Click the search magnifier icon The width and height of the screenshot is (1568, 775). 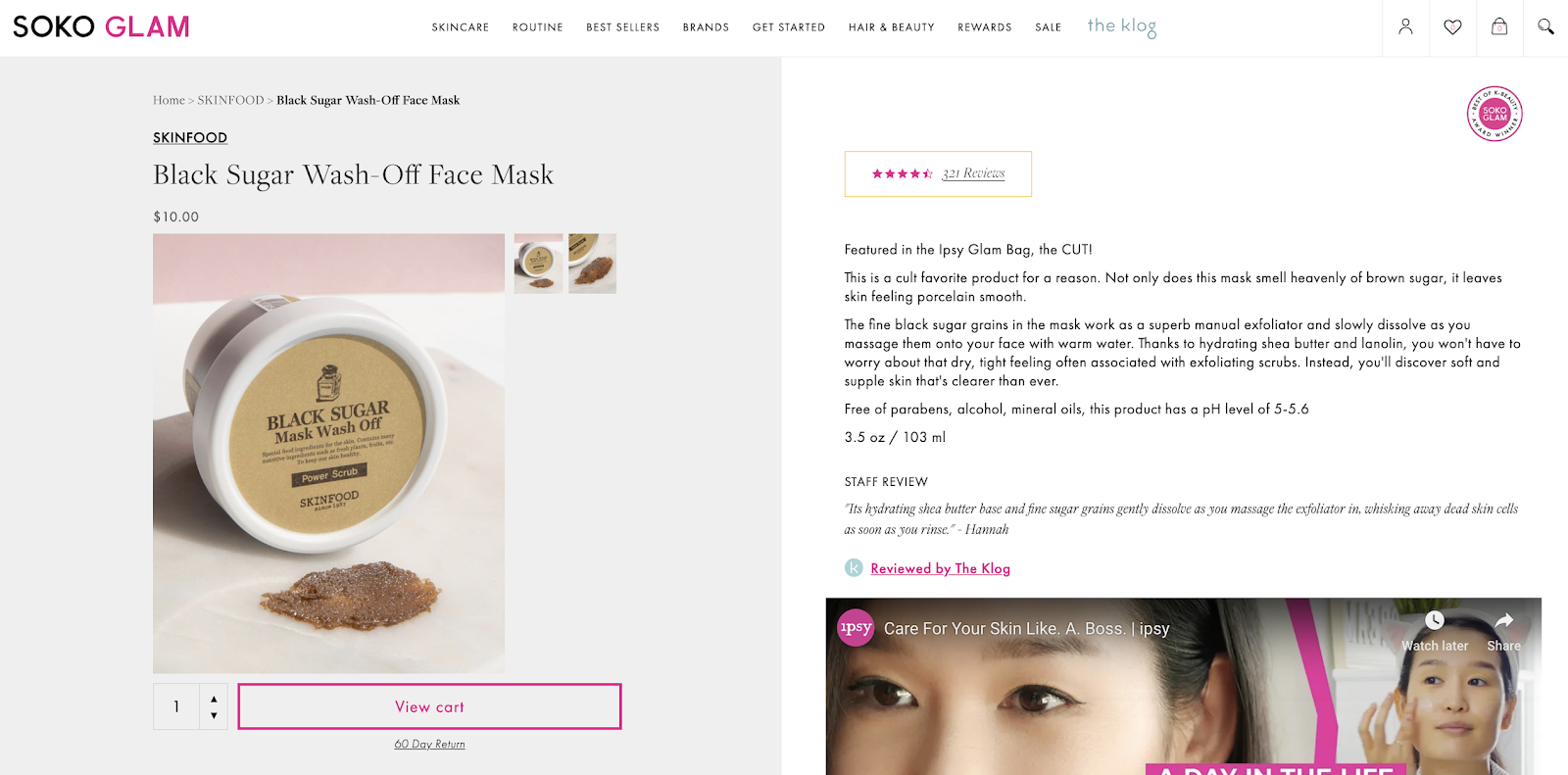[1545, 27]
